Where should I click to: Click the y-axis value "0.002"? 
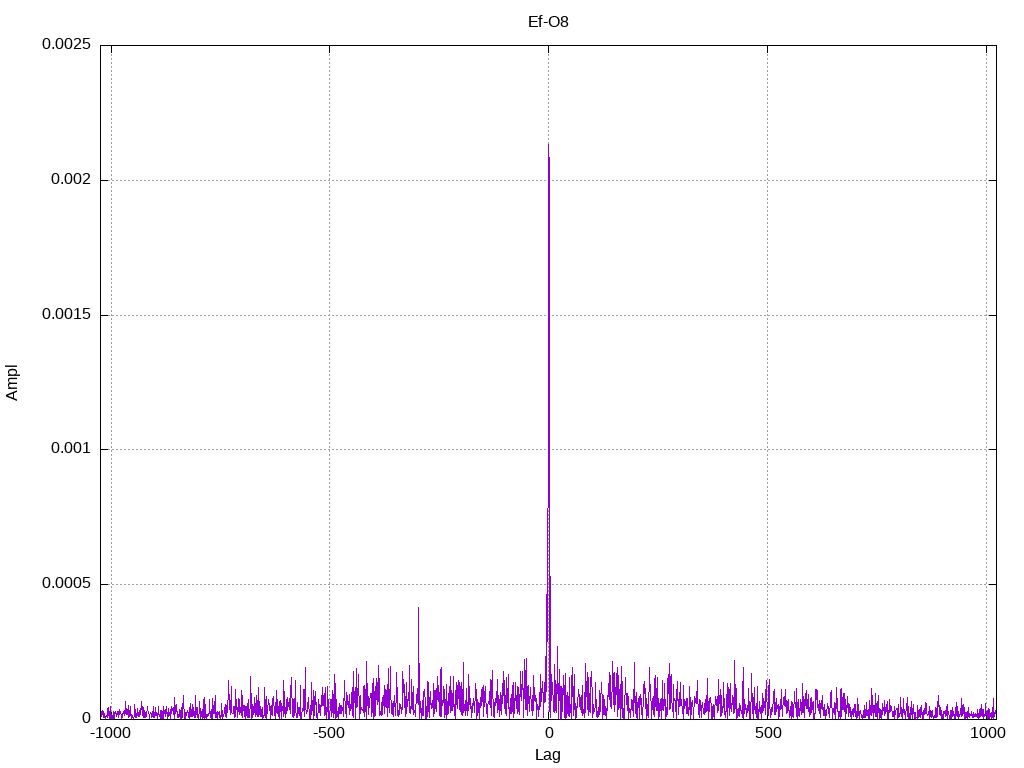pos(71,179)
